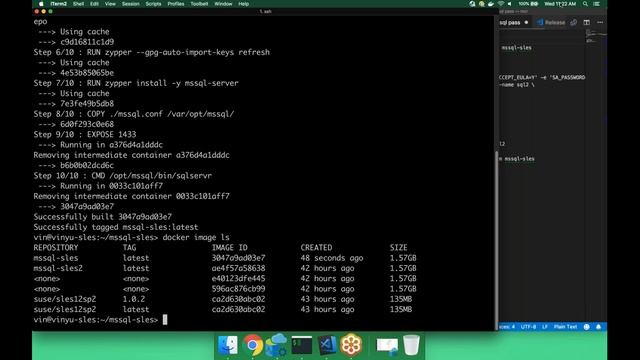640x360 pixels.
Task: Click the battery status indicator
Action: pyautogui.click(x=528, y=4)
